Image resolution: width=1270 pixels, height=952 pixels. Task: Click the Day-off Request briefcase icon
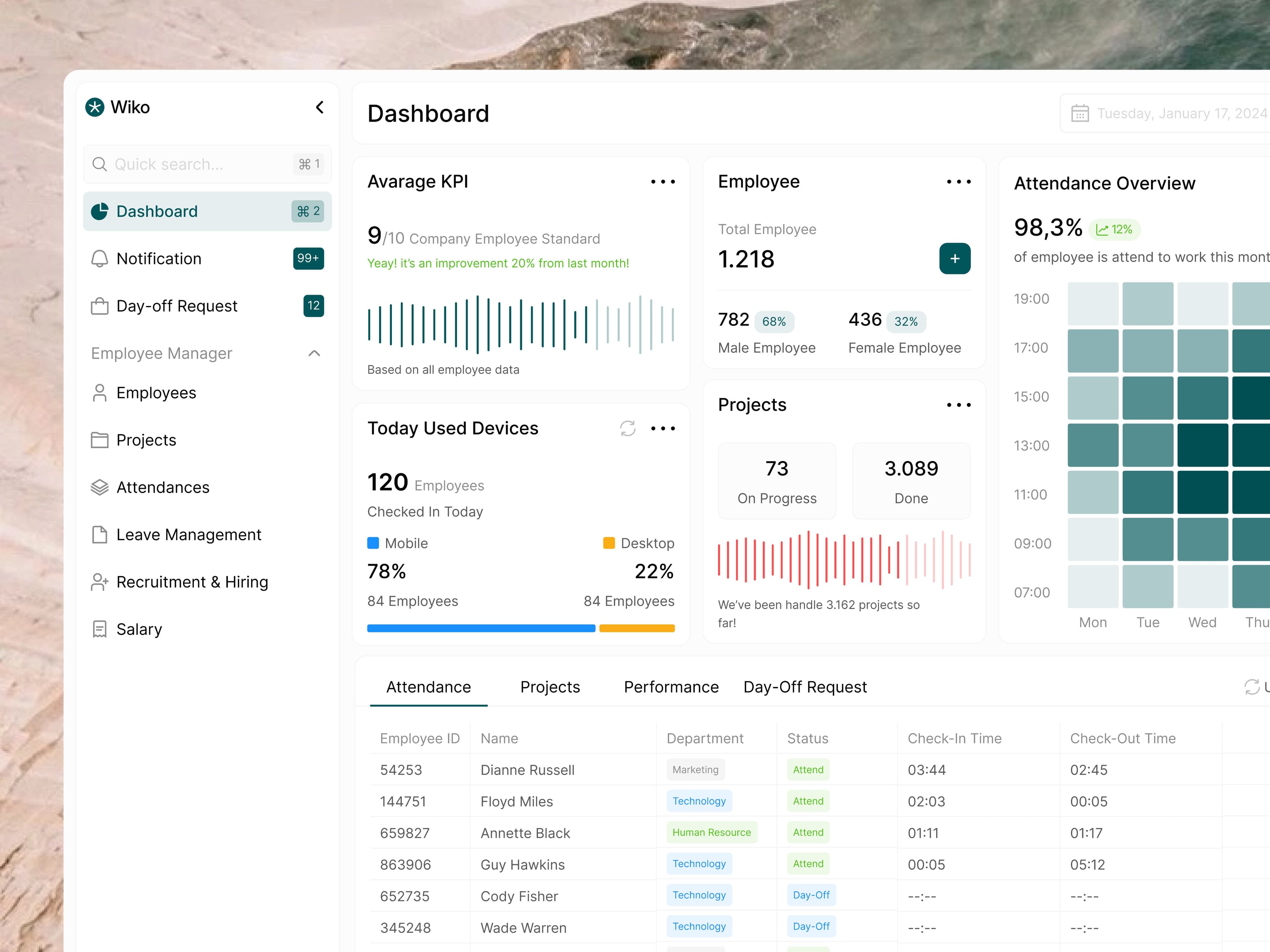click(99, 306)
